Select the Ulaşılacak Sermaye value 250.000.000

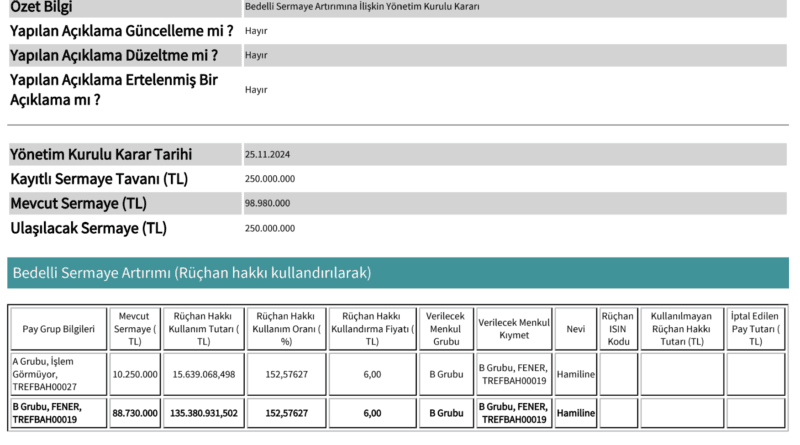tap(270, 228)
